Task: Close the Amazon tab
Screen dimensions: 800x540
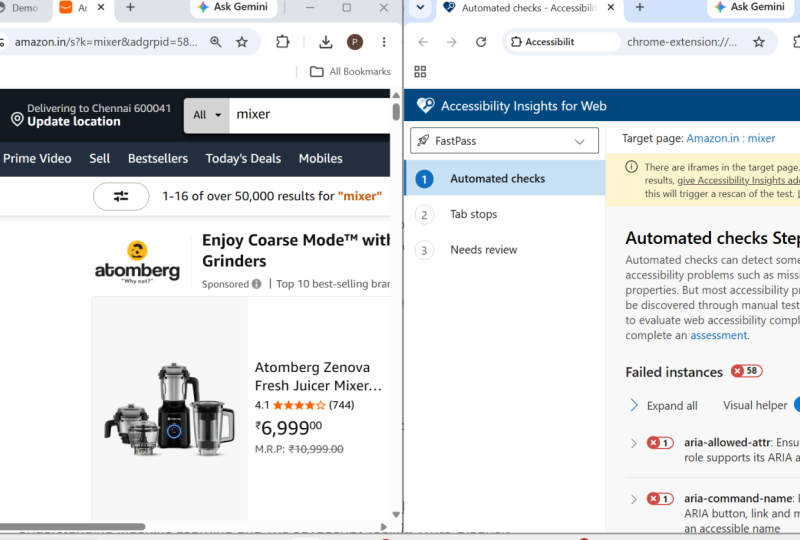Action: (x=101, y=8)
